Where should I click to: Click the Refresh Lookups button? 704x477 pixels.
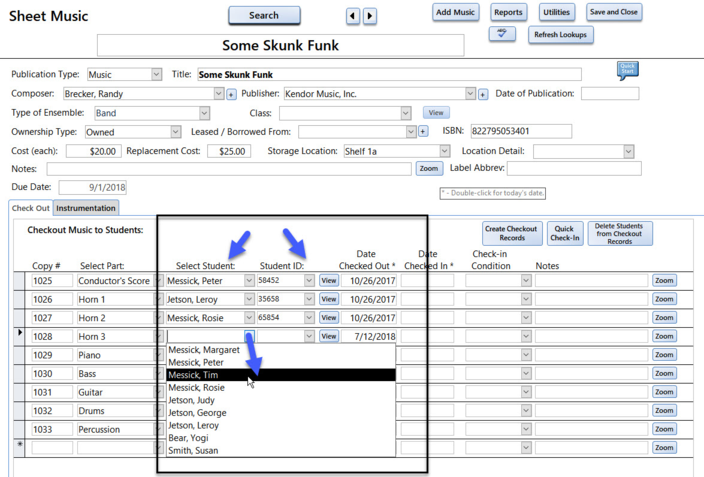[561, 35]
